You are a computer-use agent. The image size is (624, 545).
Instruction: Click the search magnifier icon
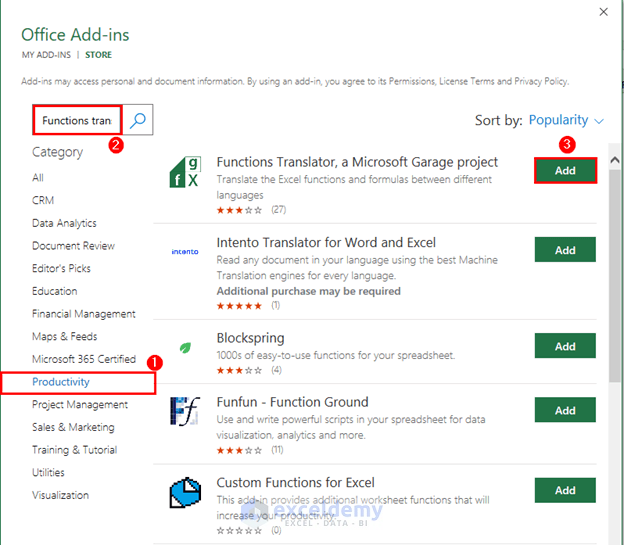(x=139, y=120)
